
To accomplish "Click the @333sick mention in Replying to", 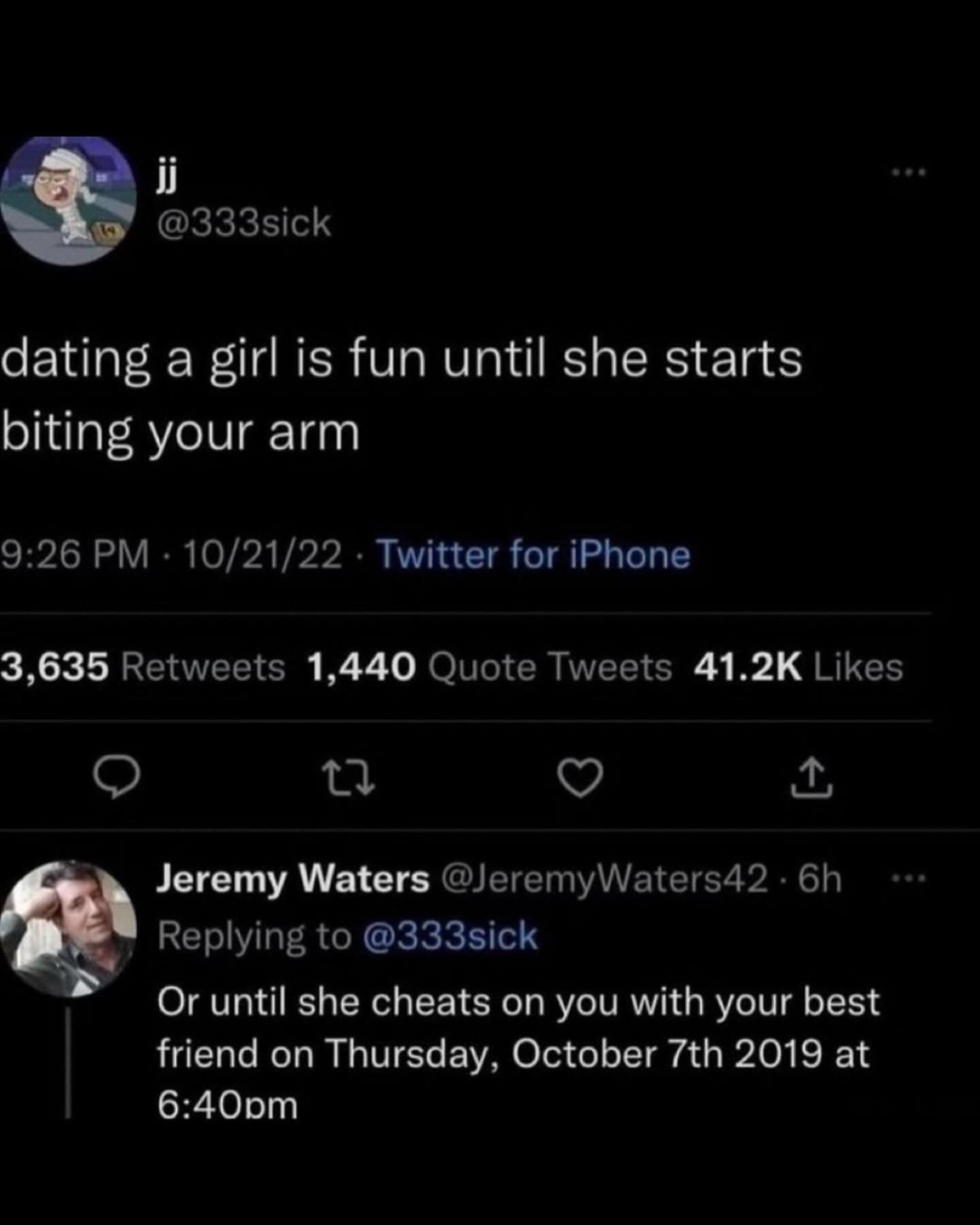I will tap(451, 936).
